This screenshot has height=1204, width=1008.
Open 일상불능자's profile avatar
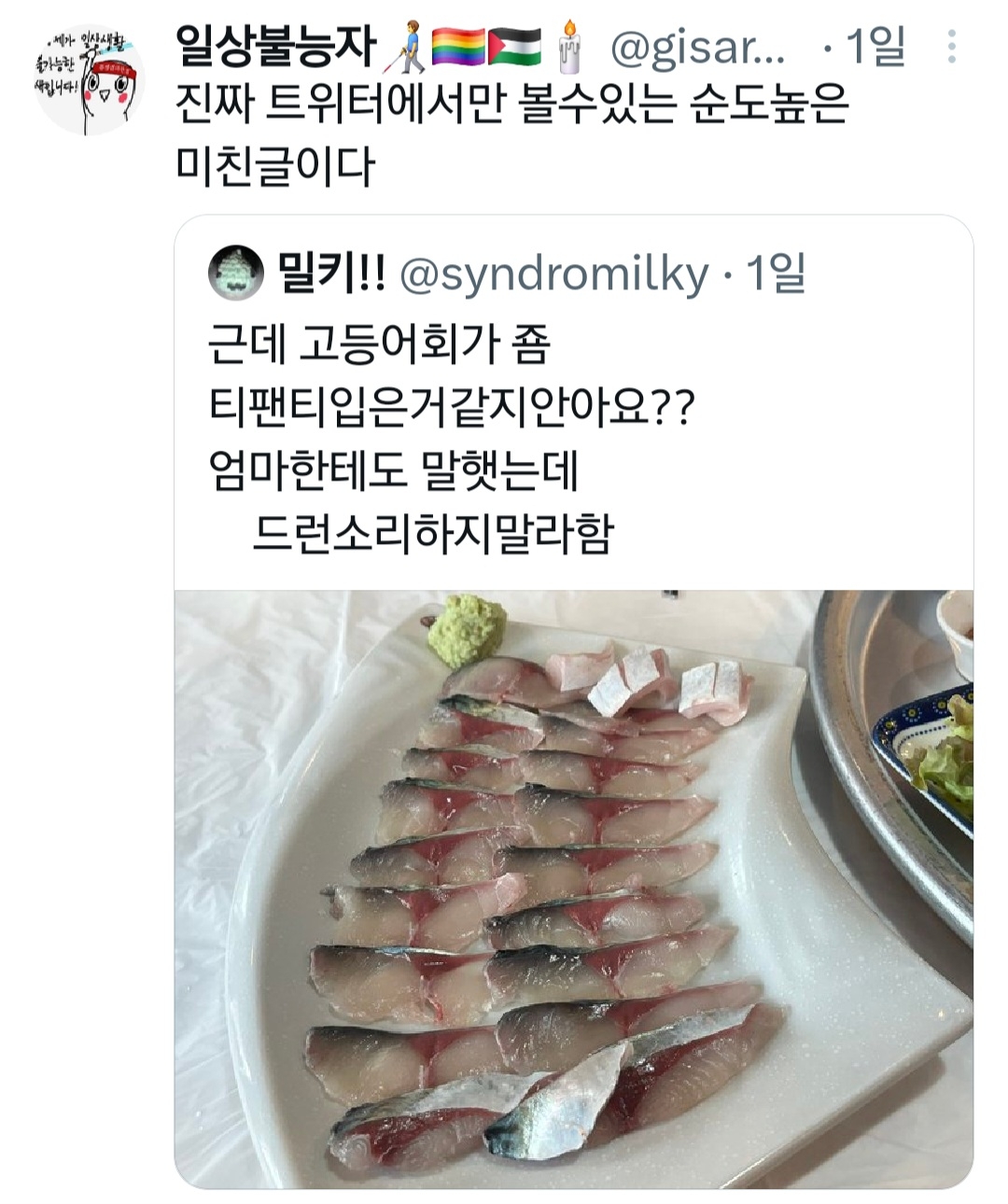[89, 81]
